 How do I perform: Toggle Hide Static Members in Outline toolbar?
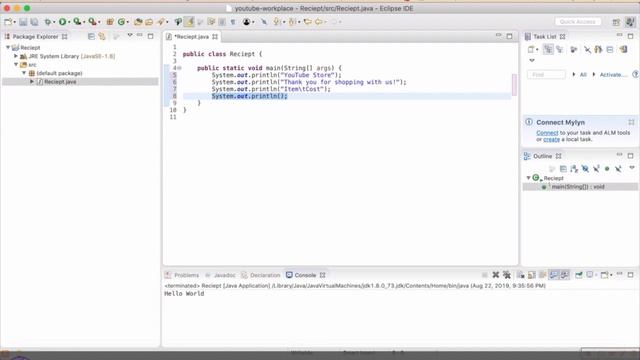click(596, 169)
